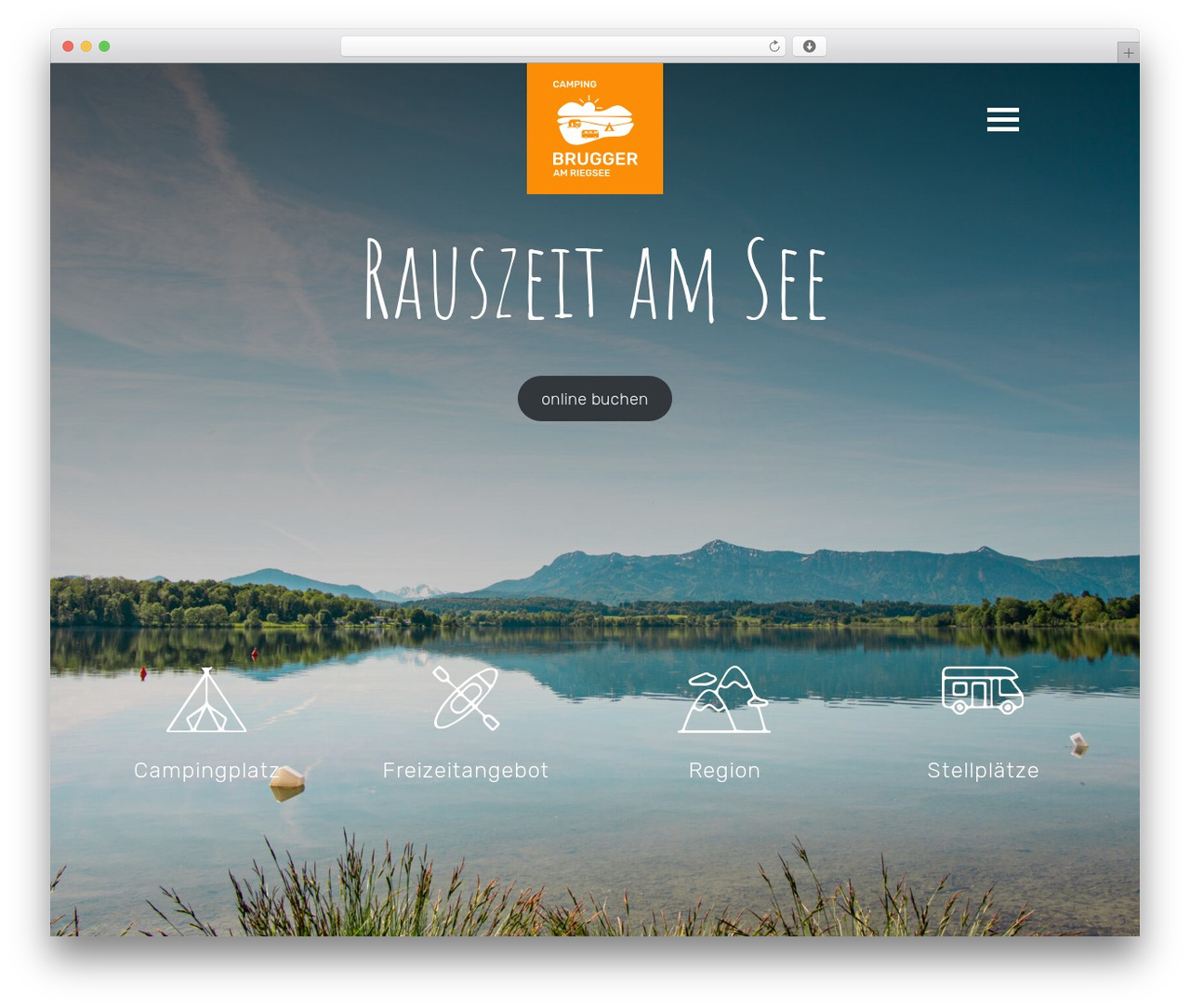Click the kayak and paddle icon

coord(466,698)
